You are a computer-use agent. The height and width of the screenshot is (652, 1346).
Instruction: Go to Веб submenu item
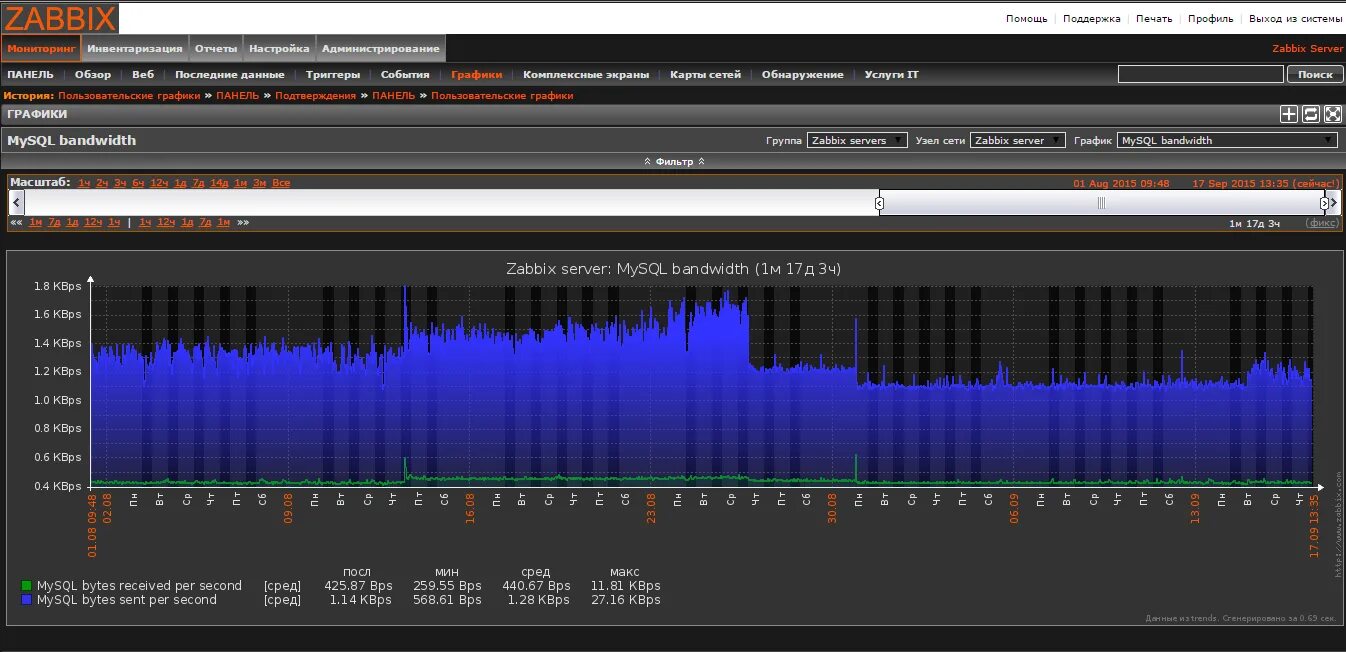point(143,74)
